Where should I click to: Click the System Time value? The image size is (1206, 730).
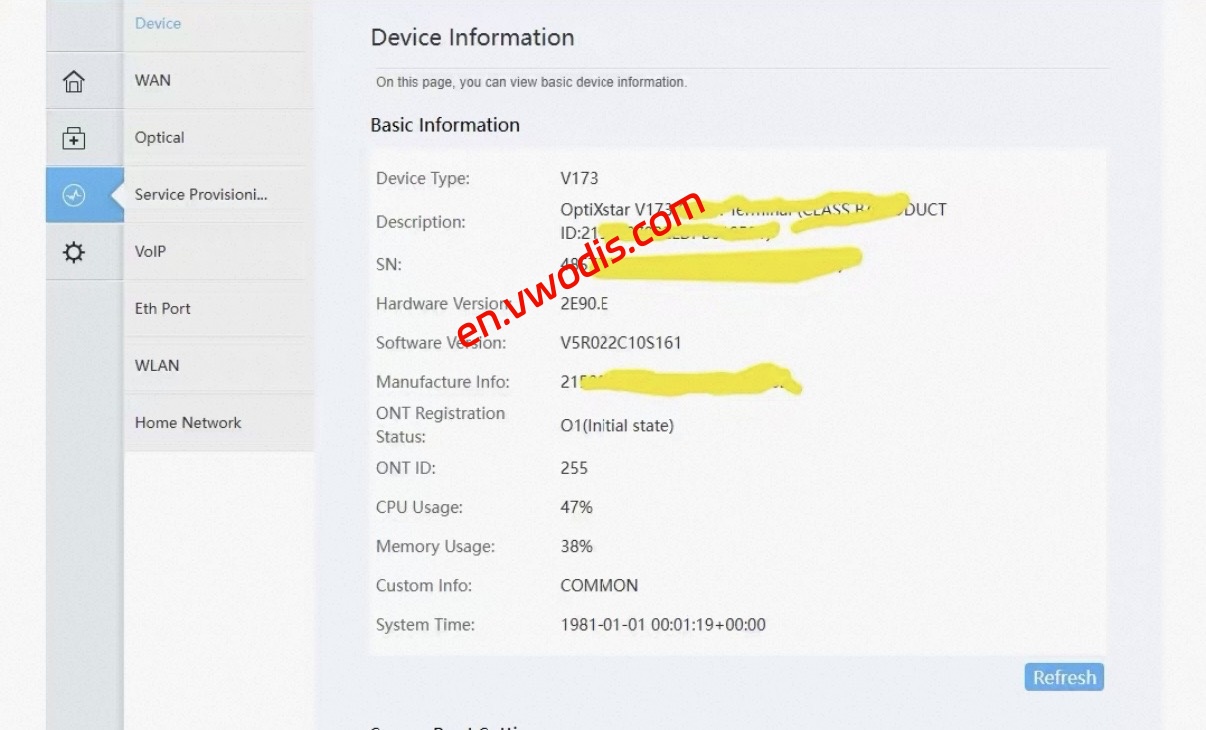[x=663, y=625]
